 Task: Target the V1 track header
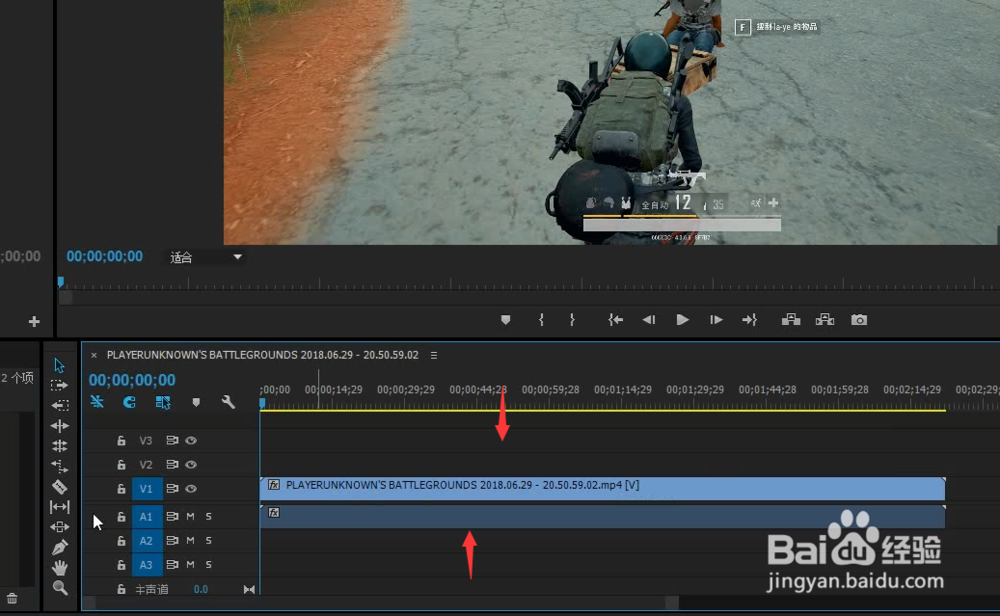point(147,489)
